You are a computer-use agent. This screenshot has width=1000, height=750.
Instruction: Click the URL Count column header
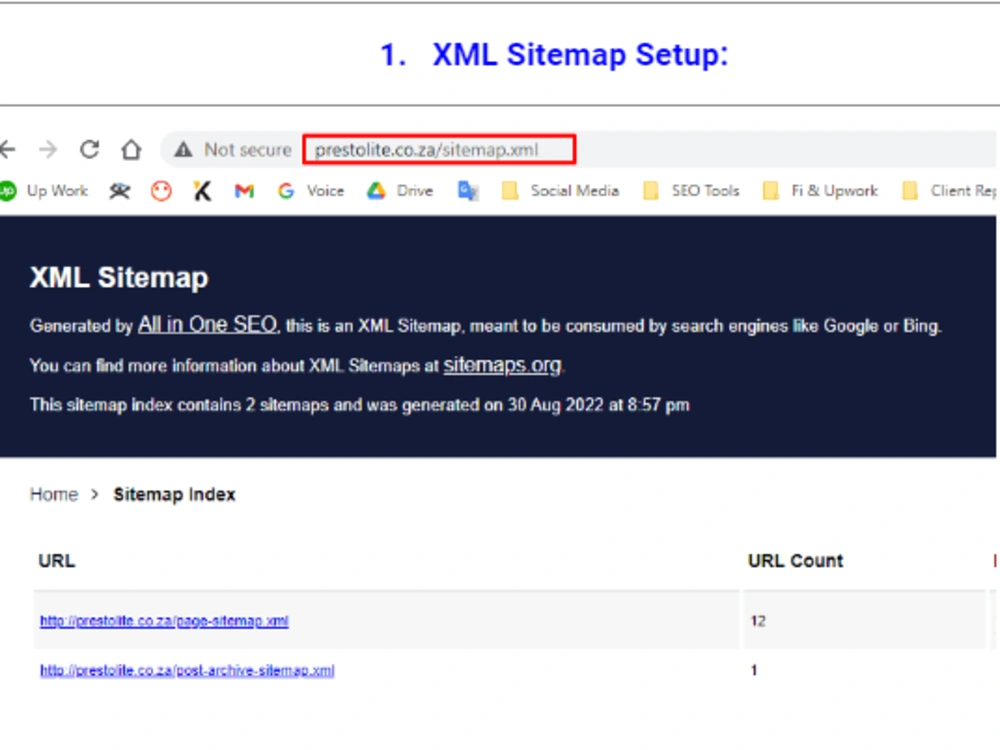[795, 561]
